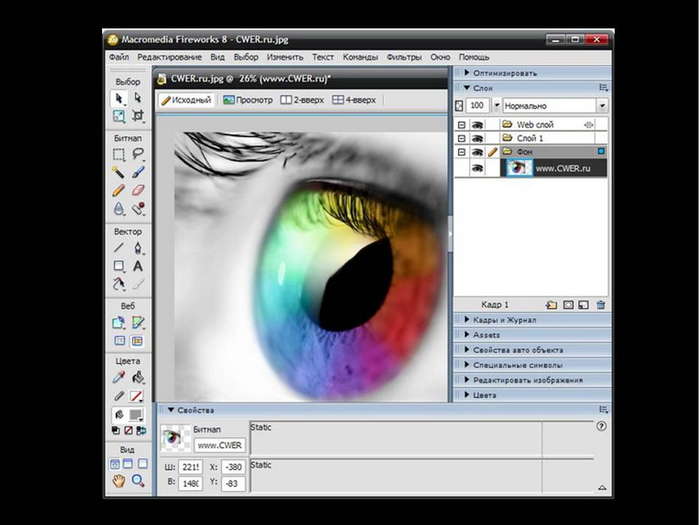Select the Knife tool

[138, 284]
